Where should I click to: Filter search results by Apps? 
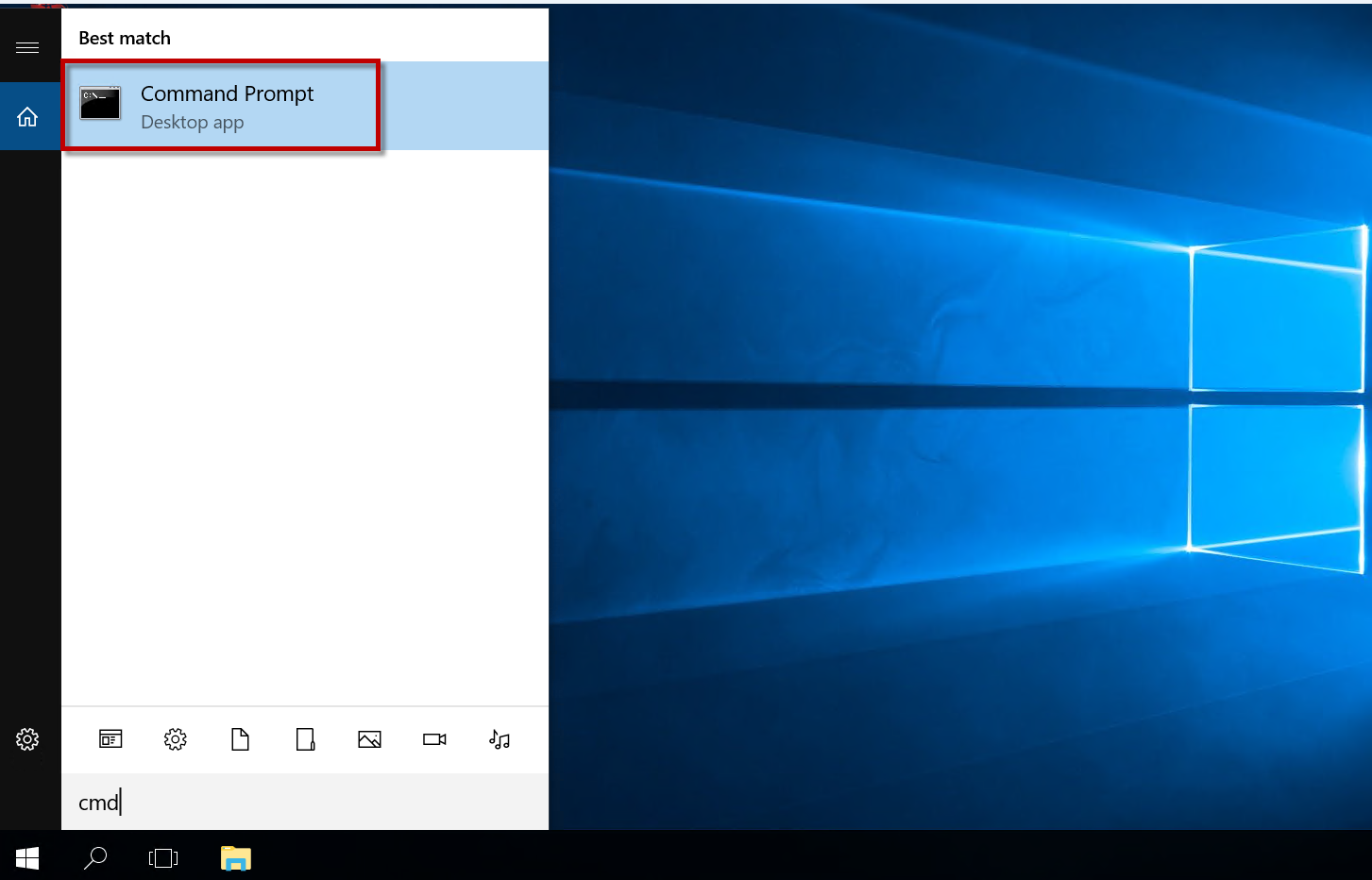(110, 739)
